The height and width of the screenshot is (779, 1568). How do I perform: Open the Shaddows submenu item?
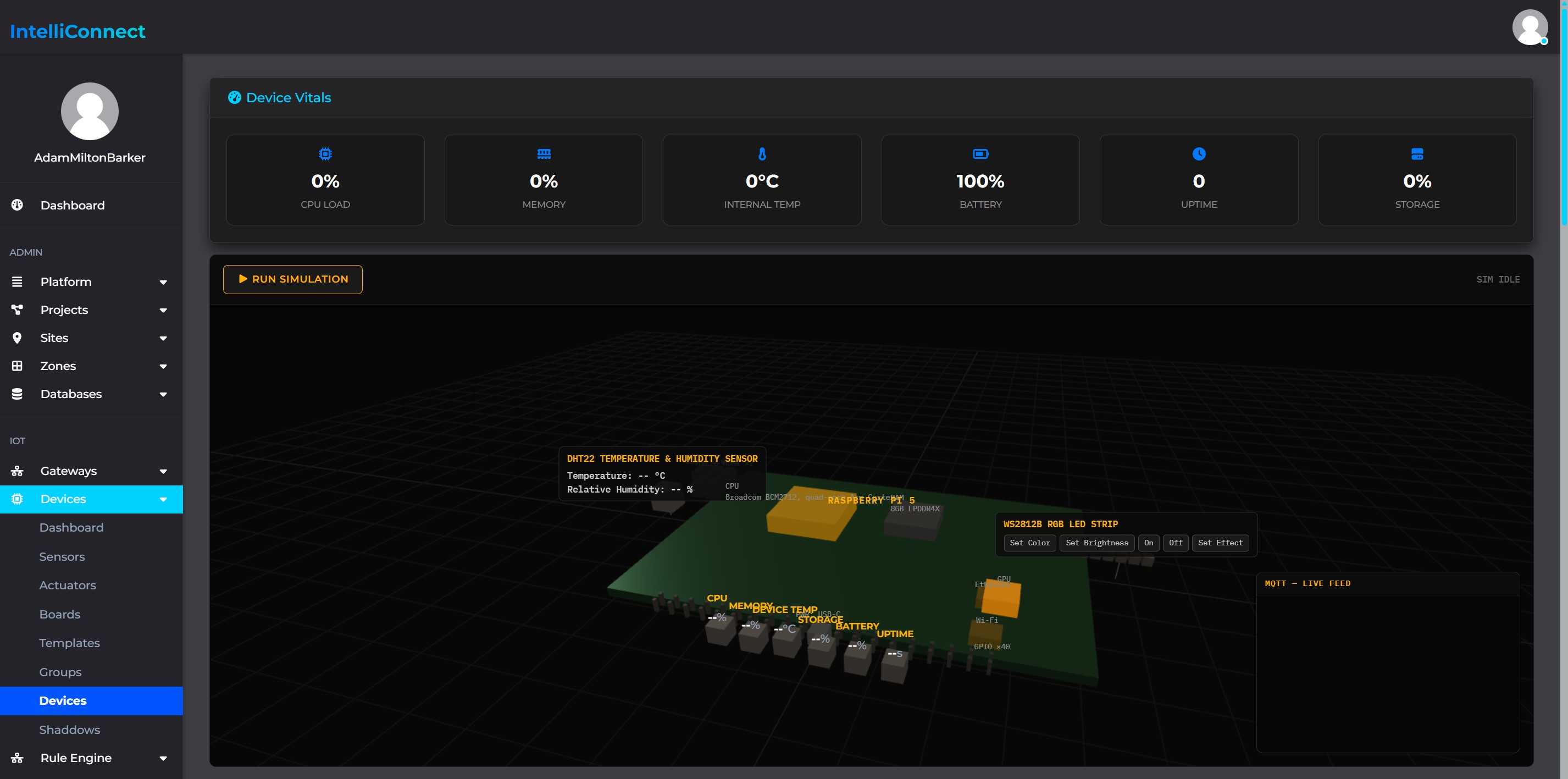point(69,730)
